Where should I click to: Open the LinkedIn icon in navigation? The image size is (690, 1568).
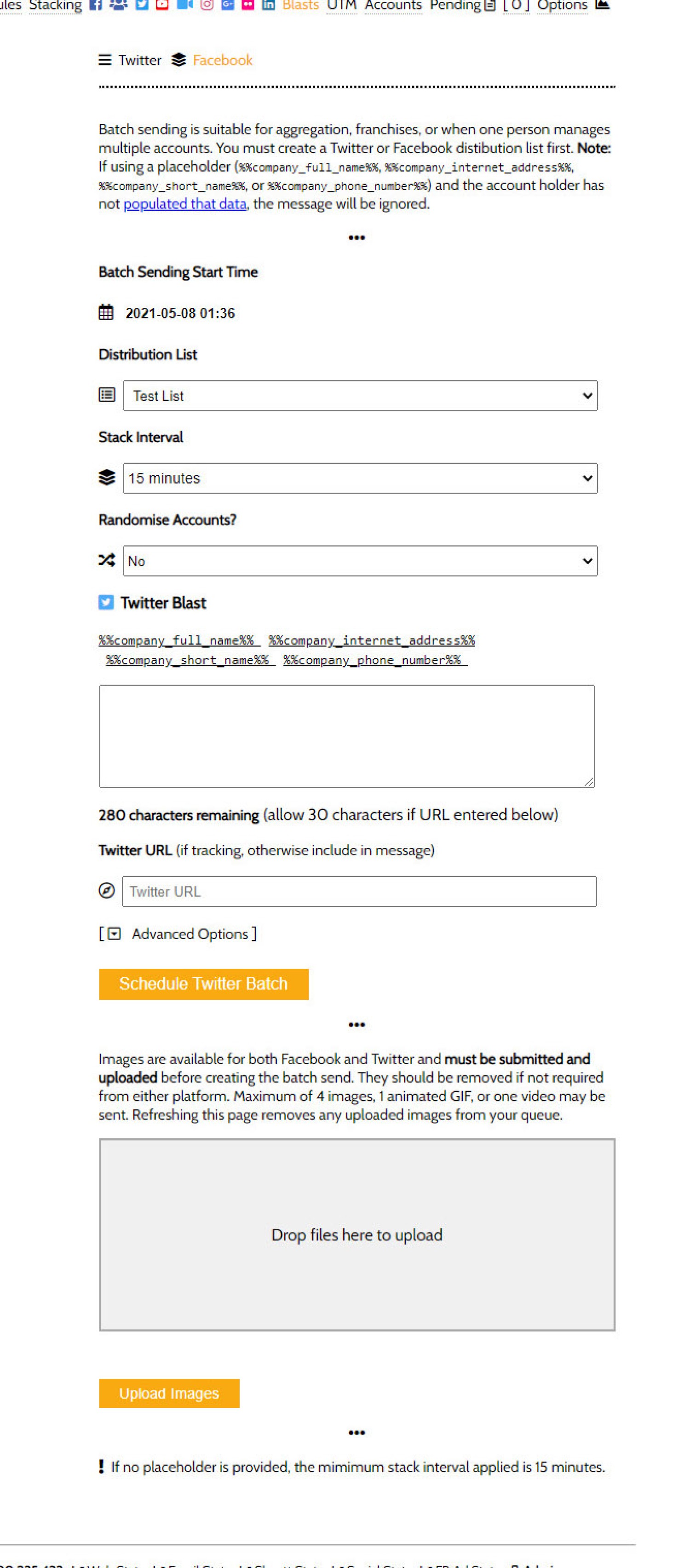point(268,5)
